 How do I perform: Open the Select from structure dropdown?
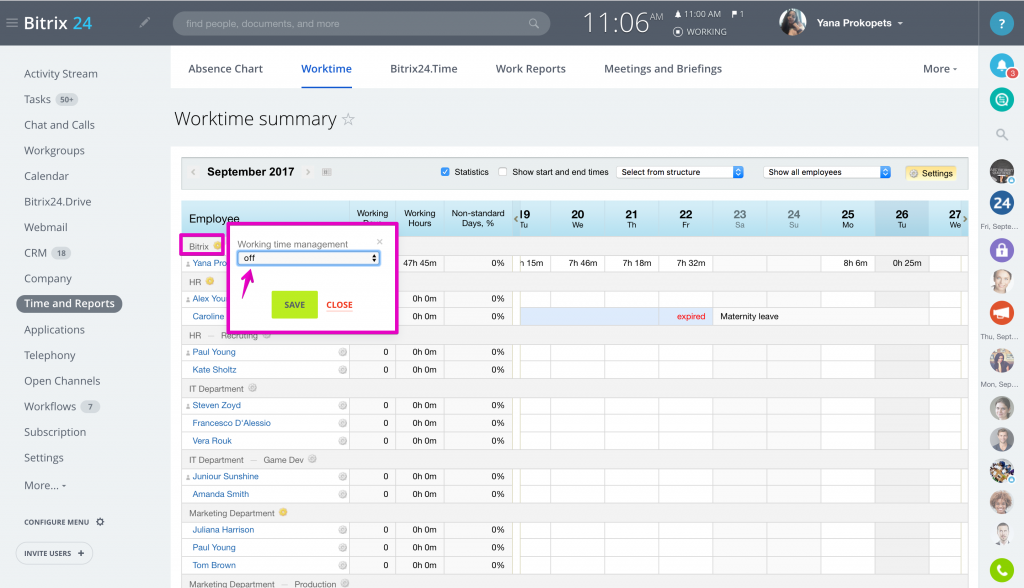pyautogui.click(x=680, y=172)
